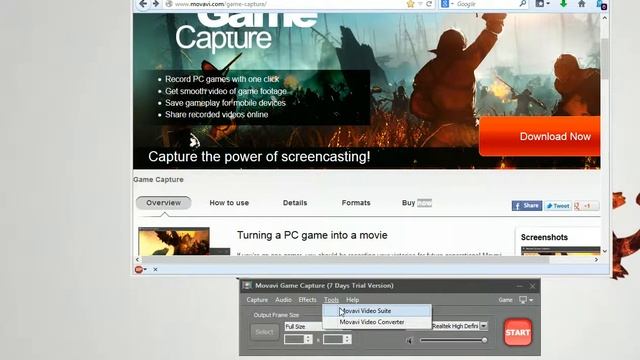The height and width of the screenshot is (360, 640).
Task: Click horizontal scrollbar right arrow
Action: coord(596,260)
